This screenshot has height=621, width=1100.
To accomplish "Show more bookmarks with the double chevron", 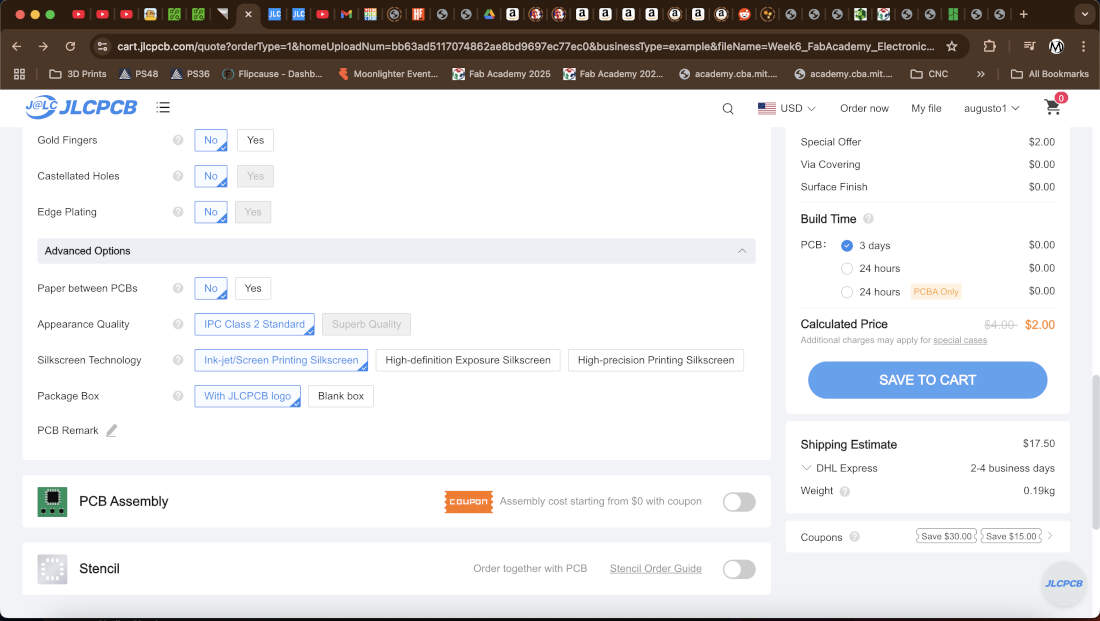I will (981, 74).
